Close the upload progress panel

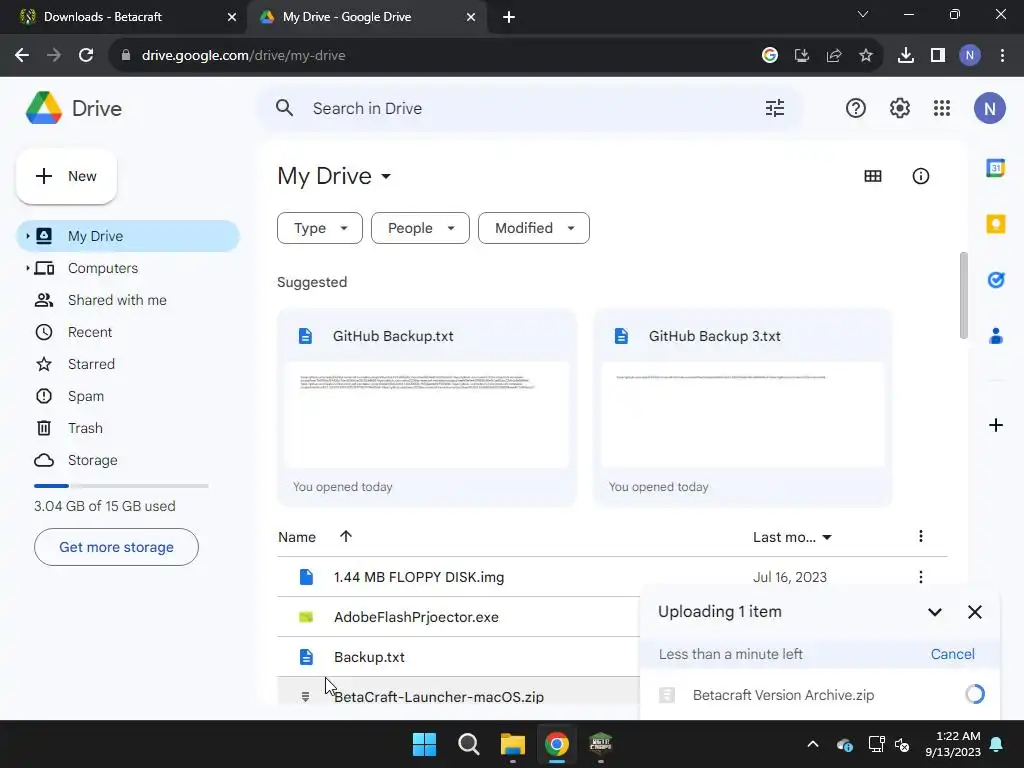pos(974,612)
